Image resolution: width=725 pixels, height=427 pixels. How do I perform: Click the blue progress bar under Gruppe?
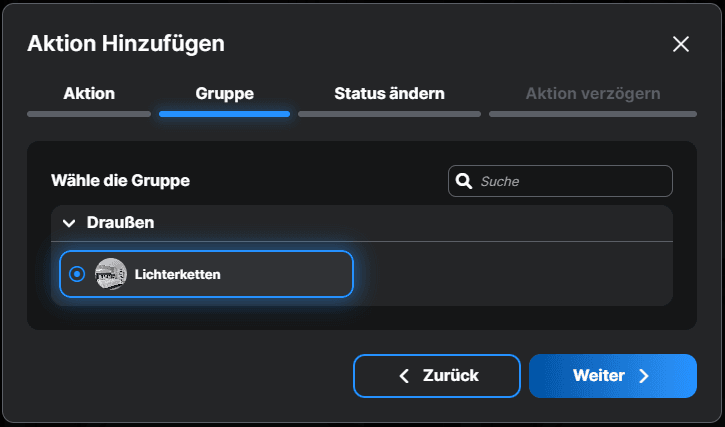click(224, 114)
